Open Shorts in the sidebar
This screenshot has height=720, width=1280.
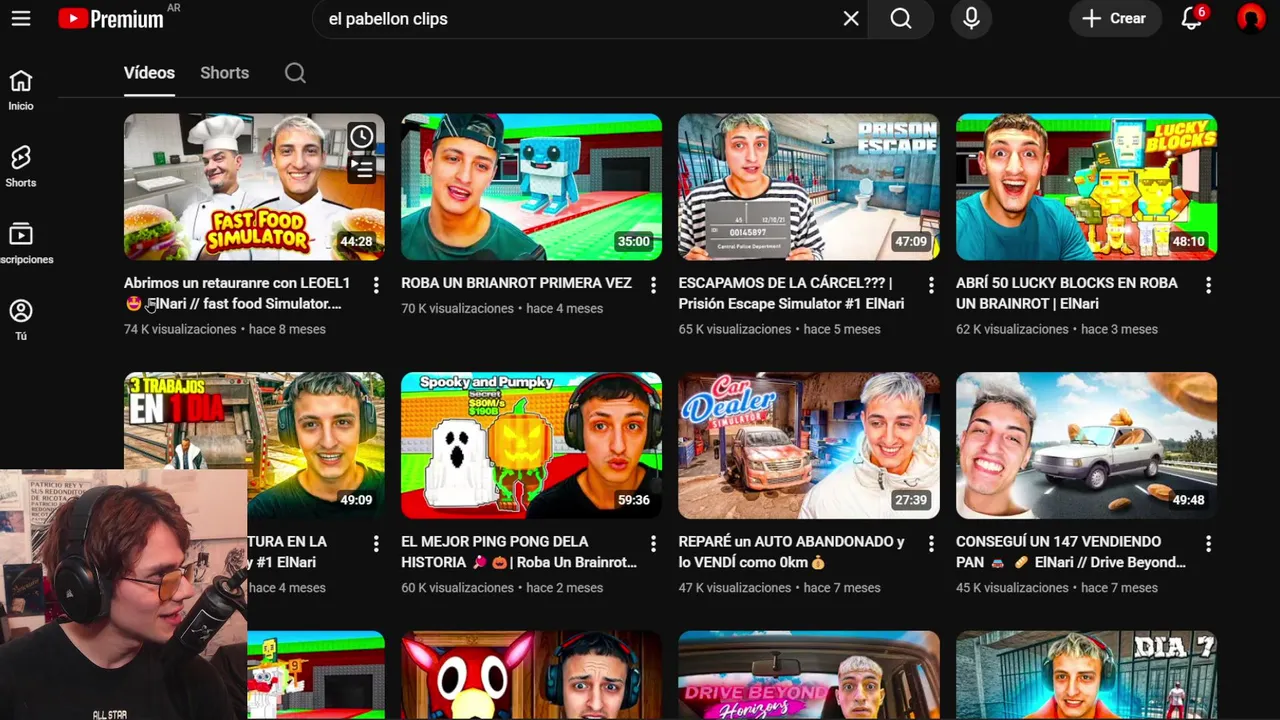coord(21,167)
